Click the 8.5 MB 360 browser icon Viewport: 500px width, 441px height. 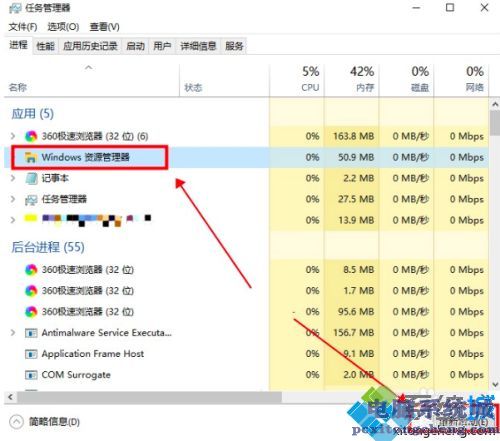(x=31, y=270)
